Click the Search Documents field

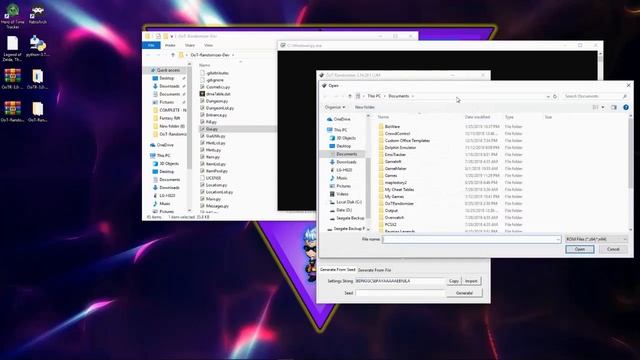595,96
